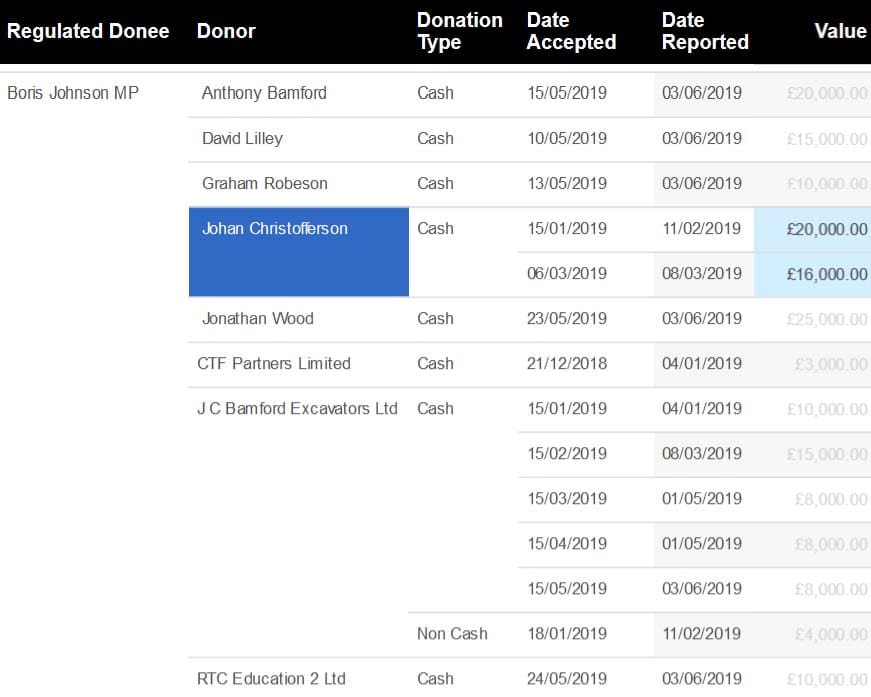
Task: Click the Date Reported column header
Action: [x=705, y=31]
